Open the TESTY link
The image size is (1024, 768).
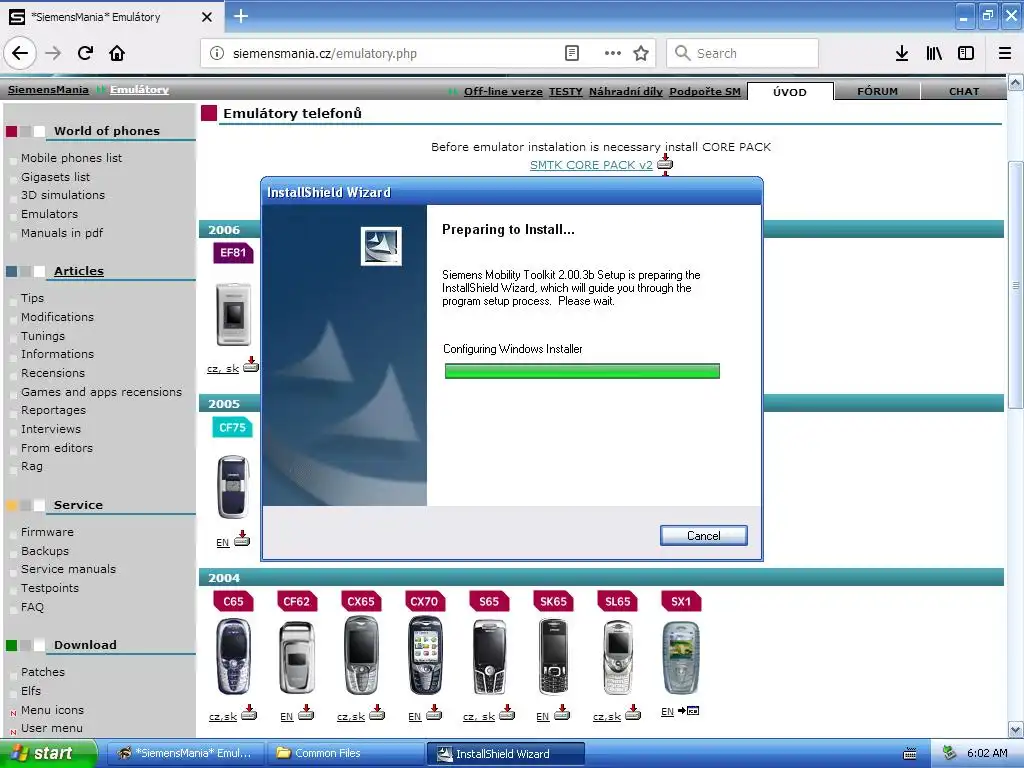tap(566, 91)
